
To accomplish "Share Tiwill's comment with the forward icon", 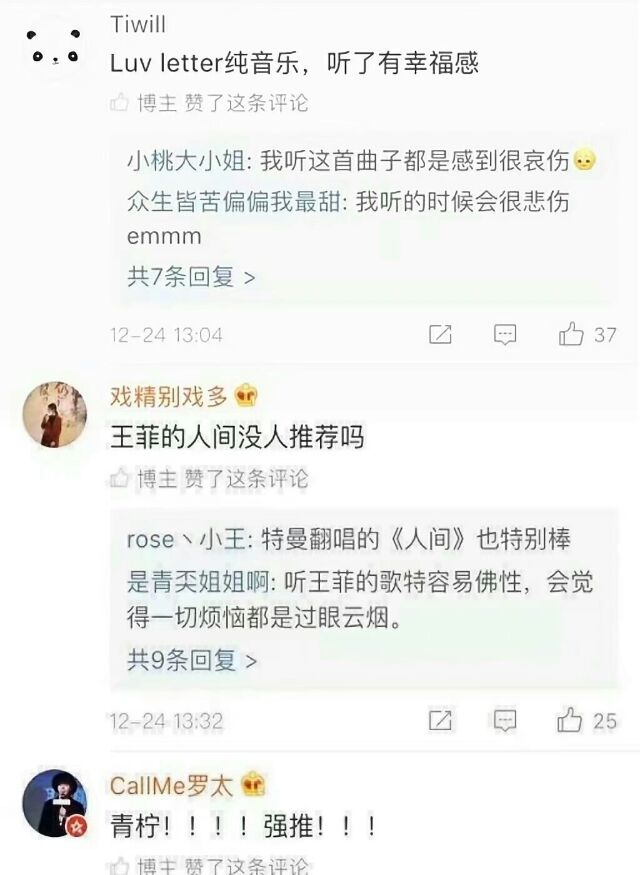I will point(440,334).
